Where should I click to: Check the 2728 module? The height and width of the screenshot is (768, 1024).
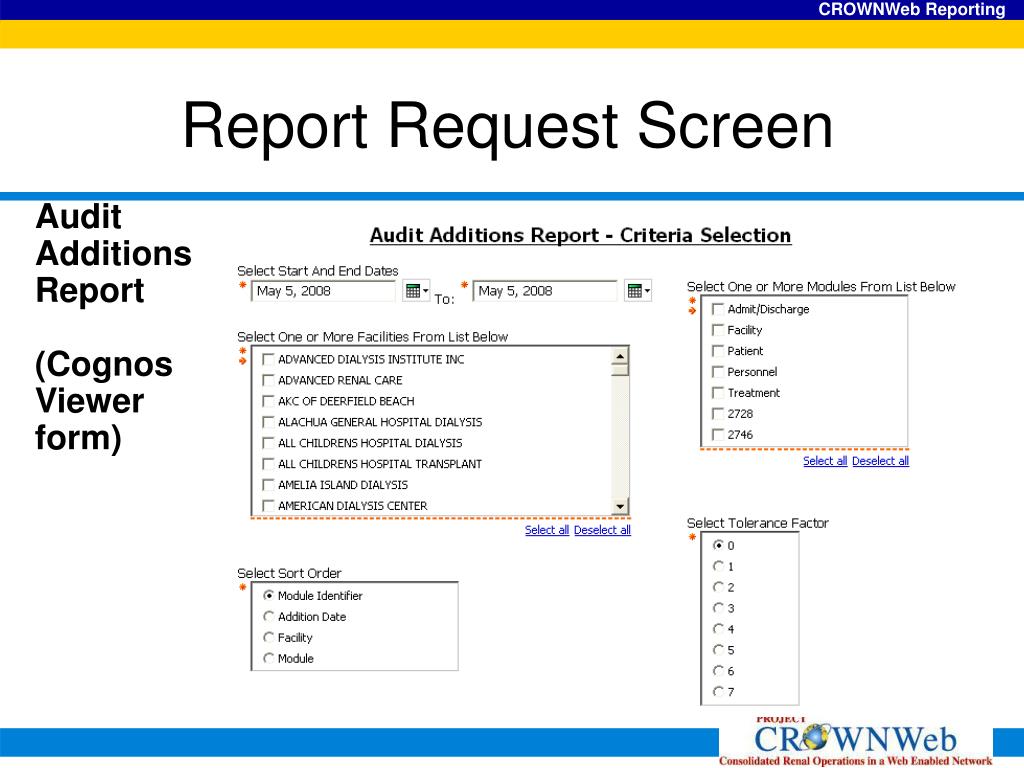point(718,413)
